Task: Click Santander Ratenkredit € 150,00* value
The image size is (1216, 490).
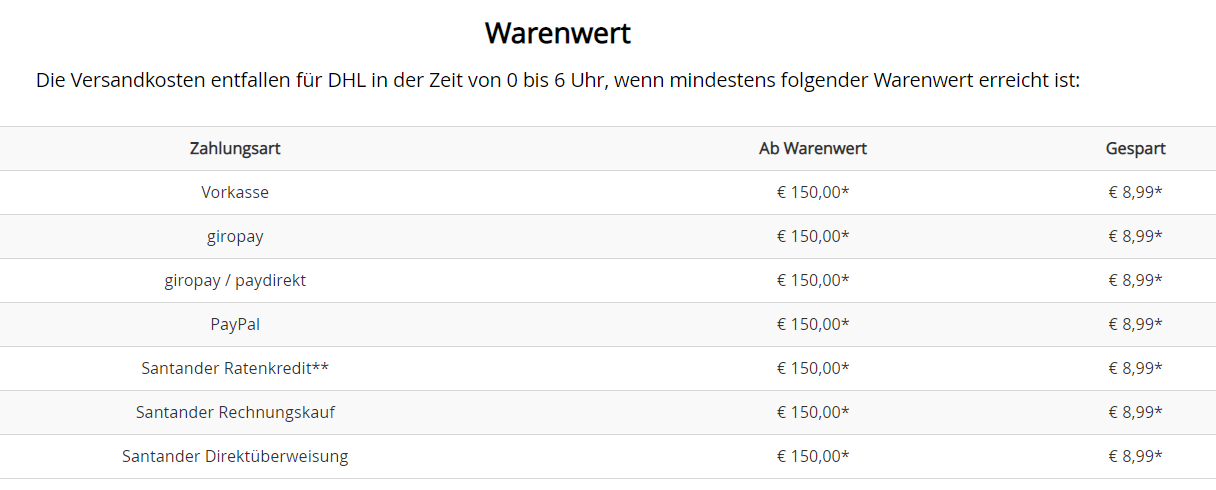Action: [x=812, y=368]
